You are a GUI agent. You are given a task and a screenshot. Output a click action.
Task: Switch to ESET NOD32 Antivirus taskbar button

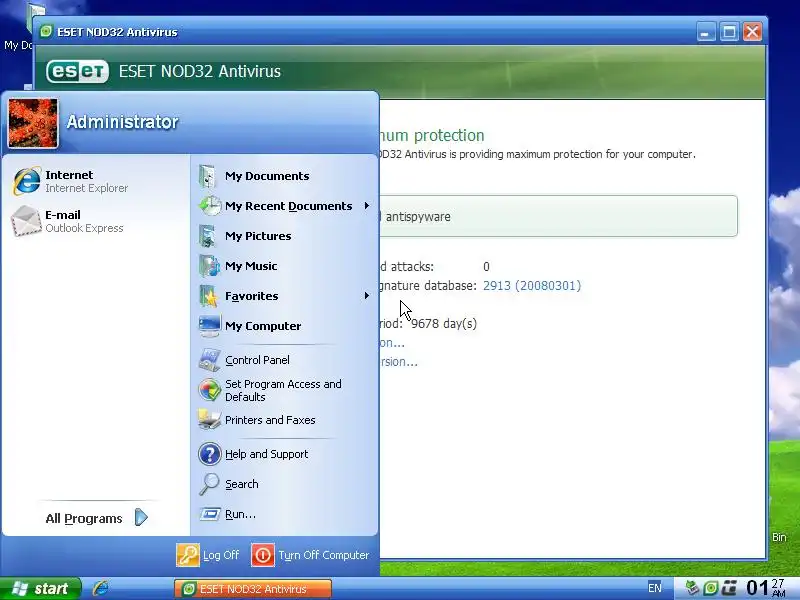[253, 589]
